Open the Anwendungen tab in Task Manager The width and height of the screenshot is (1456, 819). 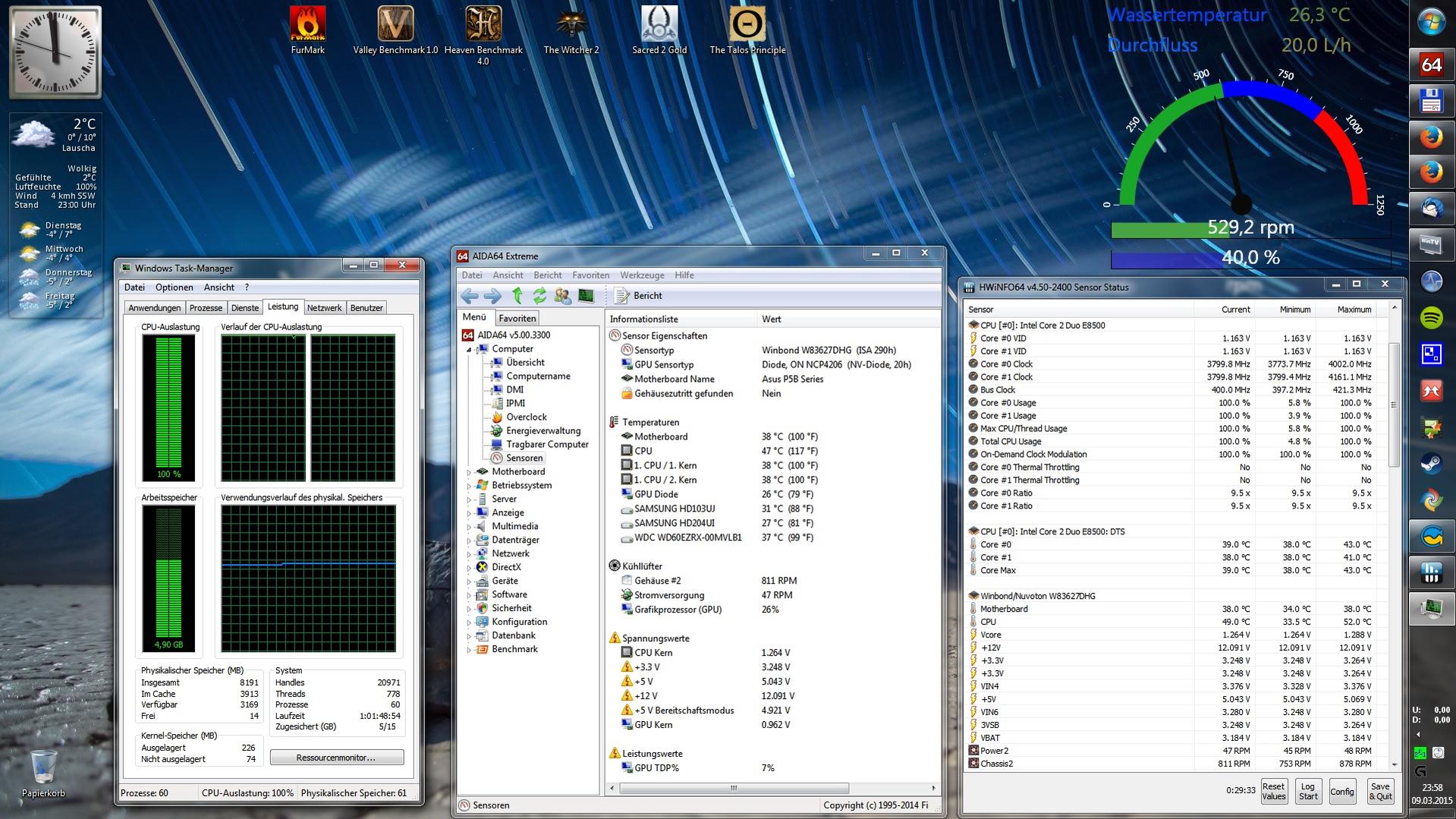tap(155, 308)
